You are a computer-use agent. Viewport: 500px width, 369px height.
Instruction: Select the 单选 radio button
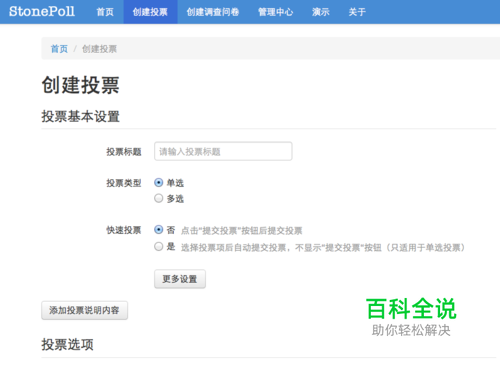(159, 182)
